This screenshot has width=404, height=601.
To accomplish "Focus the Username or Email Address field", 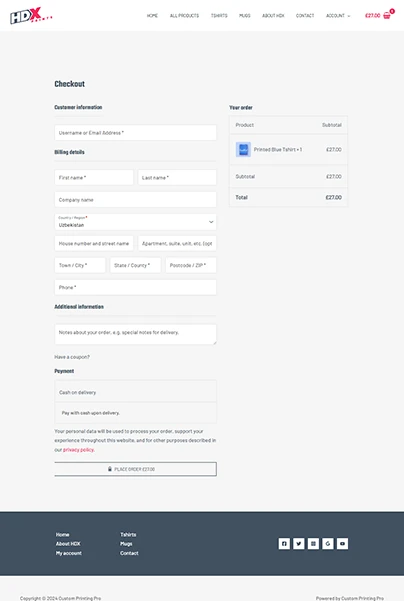I will (135, 133).
